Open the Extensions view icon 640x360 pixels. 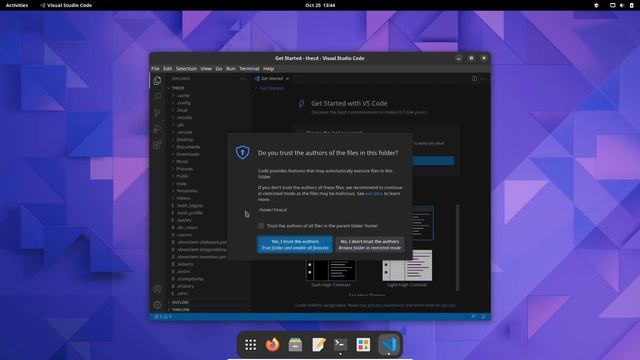point(157,145)
